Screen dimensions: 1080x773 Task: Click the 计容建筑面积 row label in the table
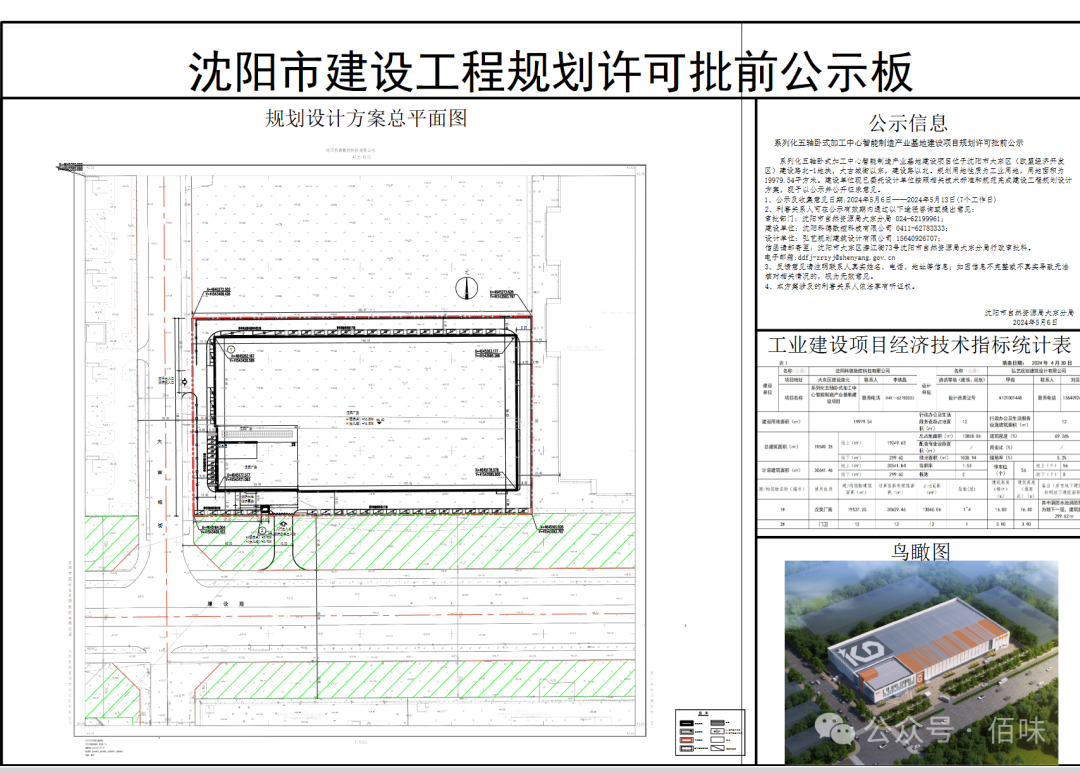781,470
